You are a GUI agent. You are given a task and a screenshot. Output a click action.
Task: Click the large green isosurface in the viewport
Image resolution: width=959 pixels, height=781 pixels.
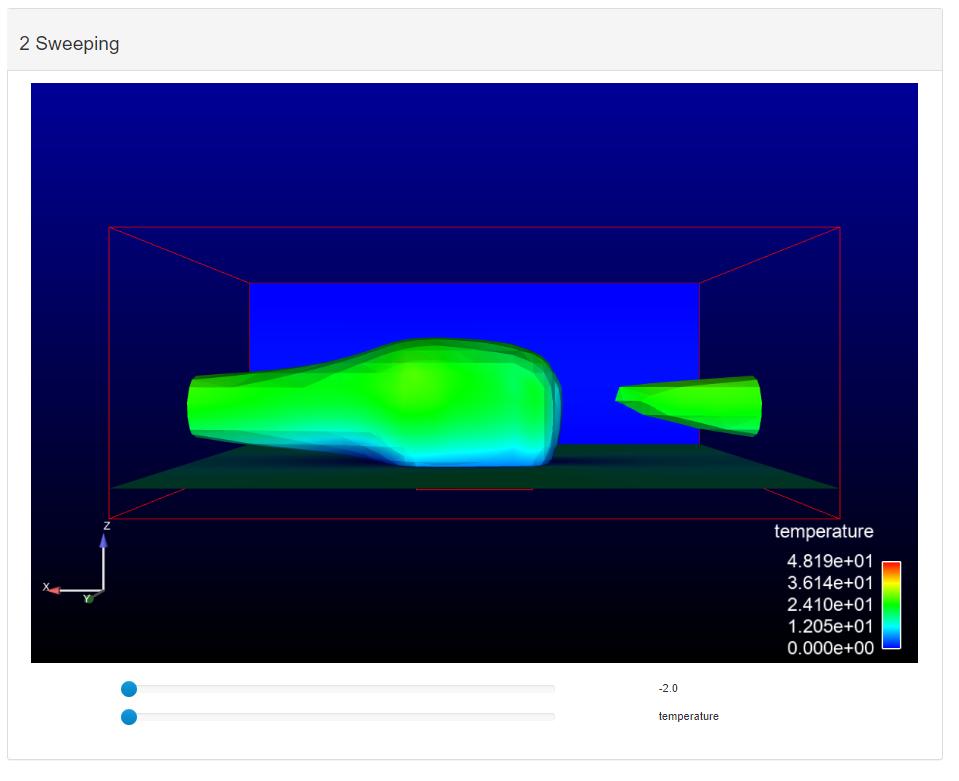pyautogui.click(x=374, y=402)
